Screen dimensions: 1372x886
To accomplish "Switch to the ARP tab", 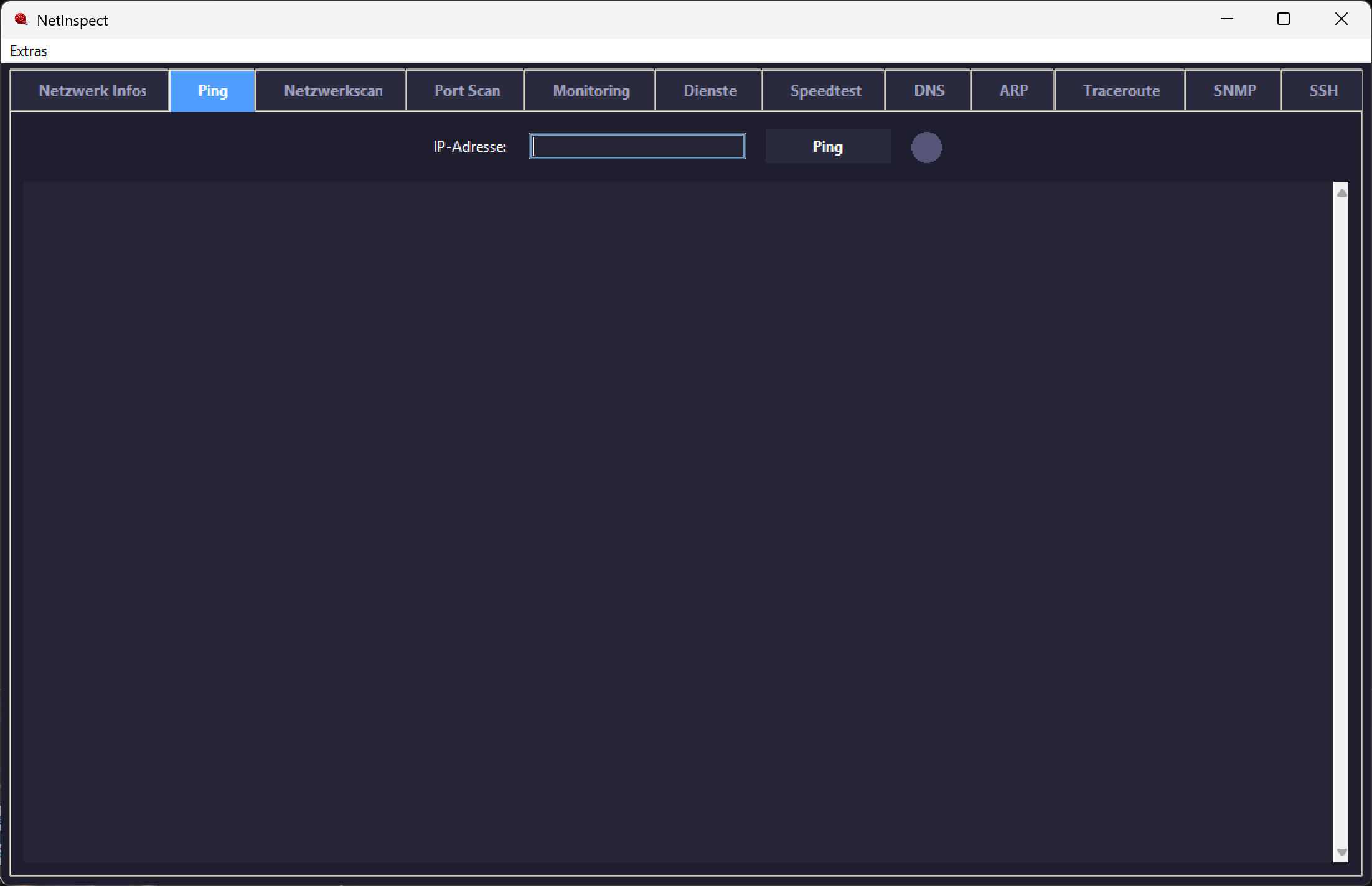I will click(x=1013, y=91).
